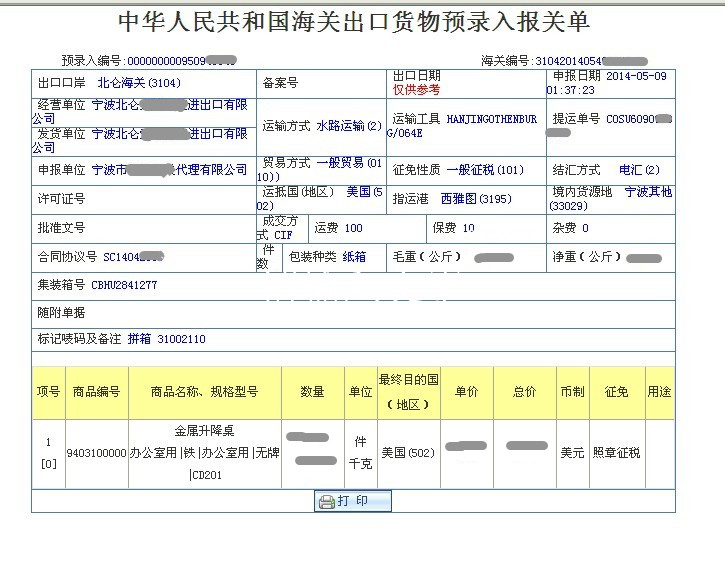
Task: Click 预录入编号 number 0000000009509
Action: point(166,61)
